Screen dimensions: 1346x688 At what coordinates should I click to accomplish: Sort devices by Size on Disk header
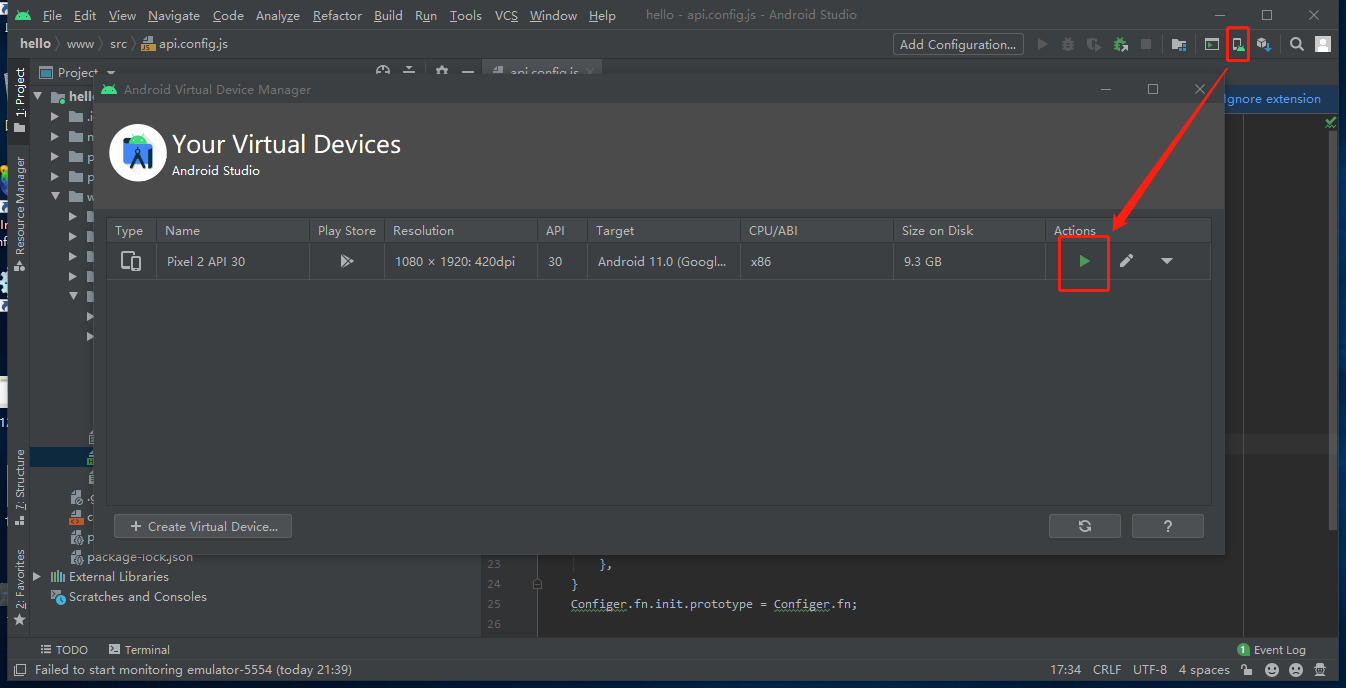(x=968, y=230)
